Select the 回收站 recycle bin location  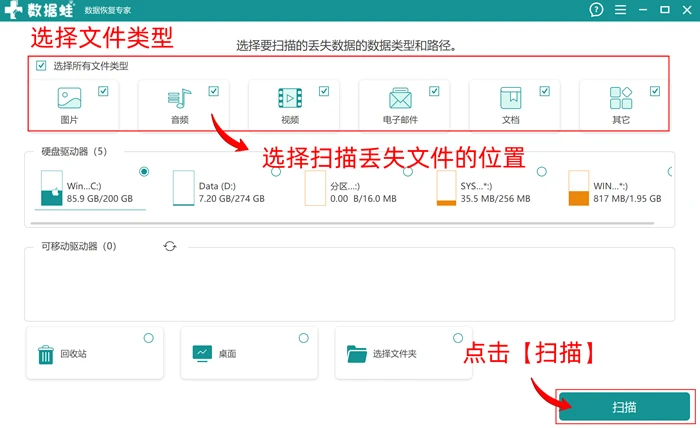(95, 353)
